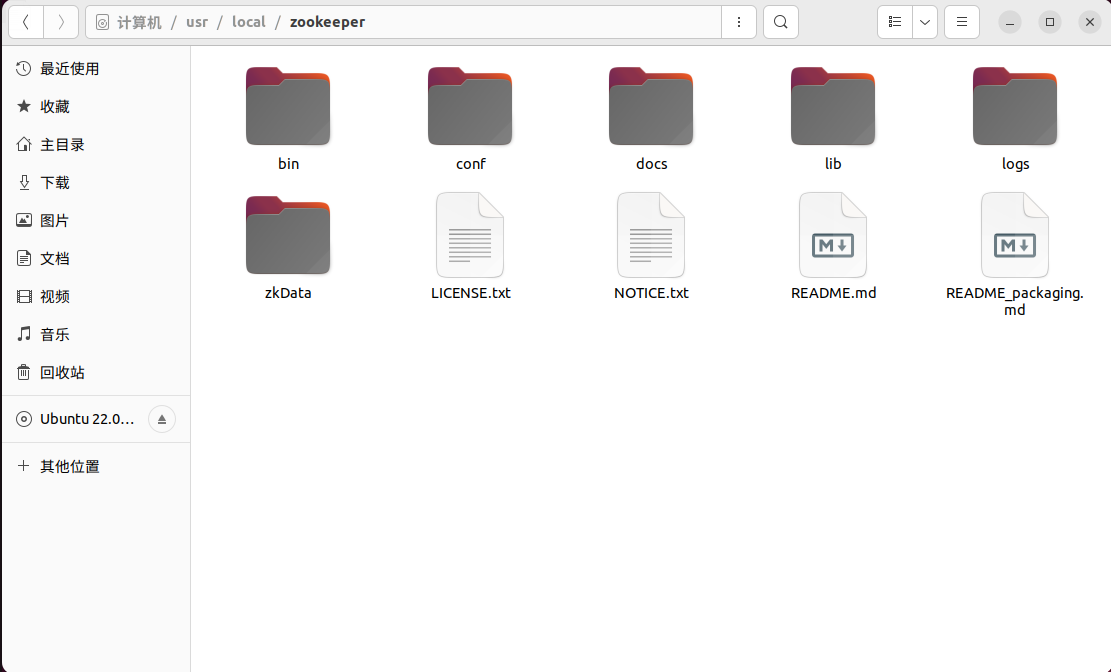The image size is (1111, 672).
Task: Open Starred (收藏) in sidebar
Action: coord(96,106)
